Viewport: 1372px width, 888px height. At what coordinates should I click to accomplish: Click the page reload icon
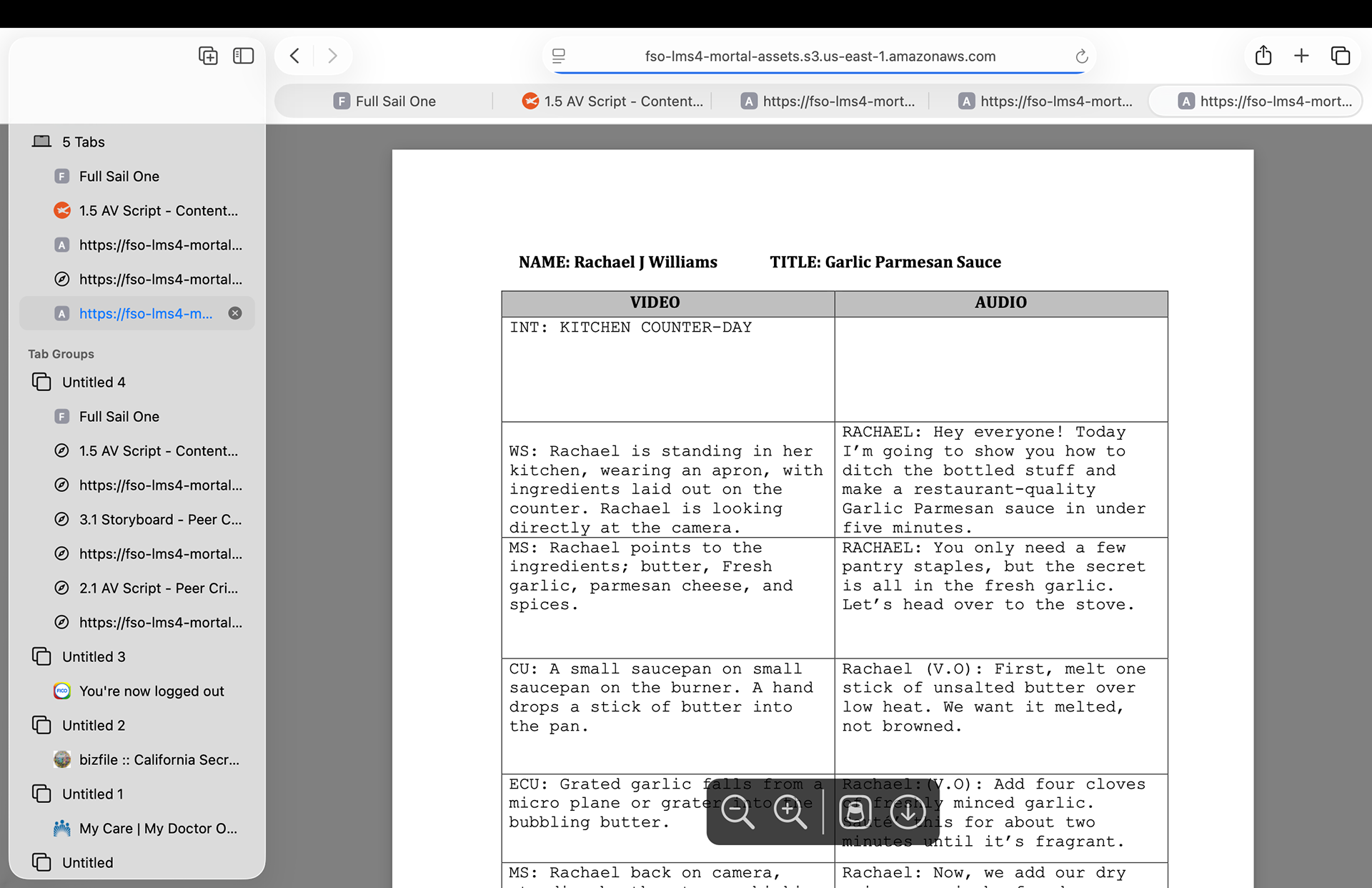click(x=1081, y=56)
